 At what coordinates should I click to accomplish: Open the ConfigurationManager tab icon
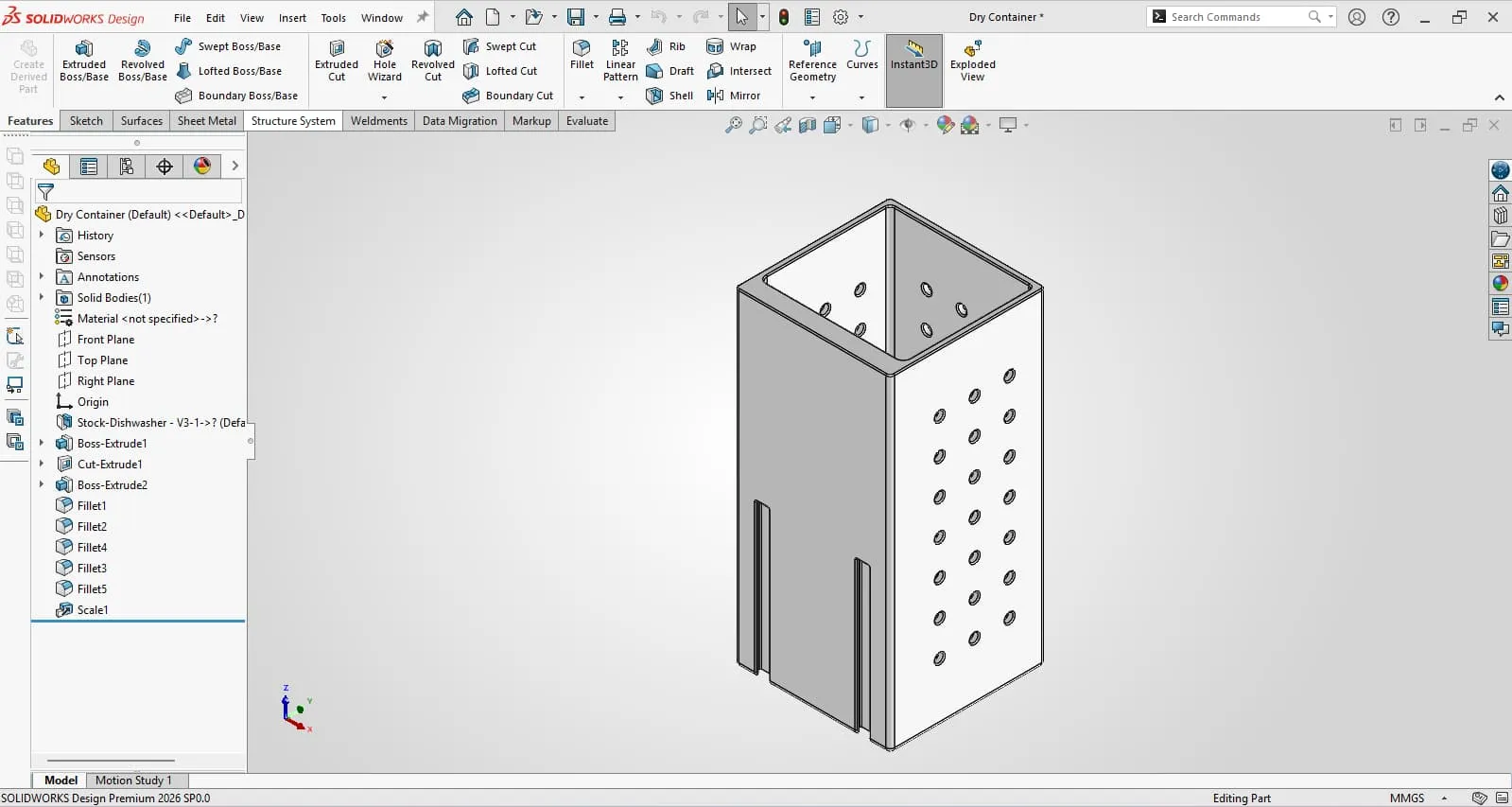click(127, 167)
